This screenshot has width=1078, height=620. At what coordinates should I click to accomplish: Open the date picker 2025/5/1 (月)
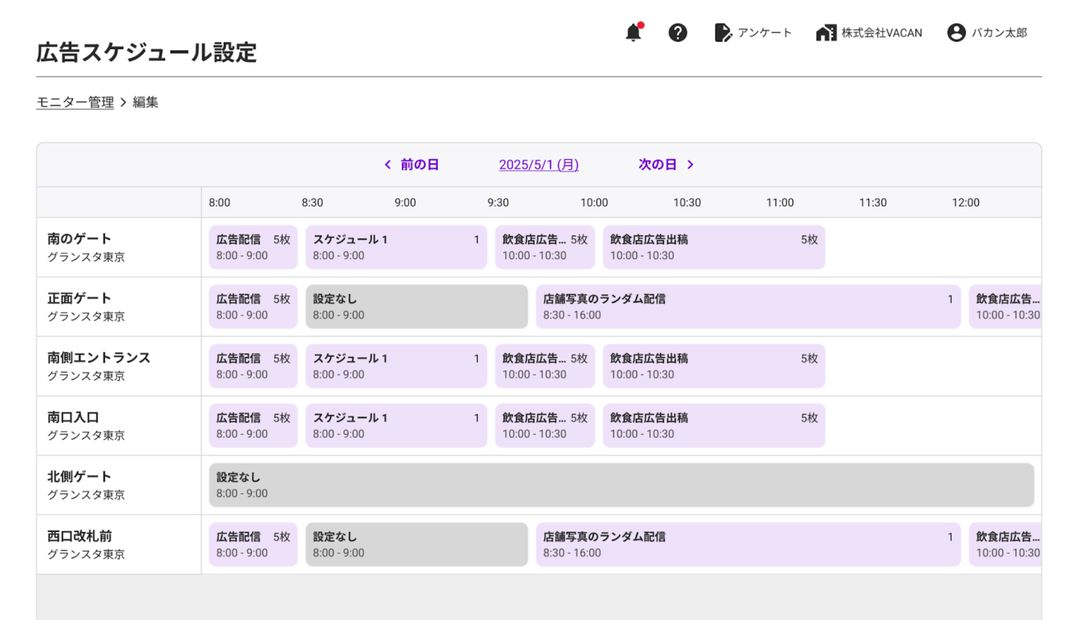538,165
